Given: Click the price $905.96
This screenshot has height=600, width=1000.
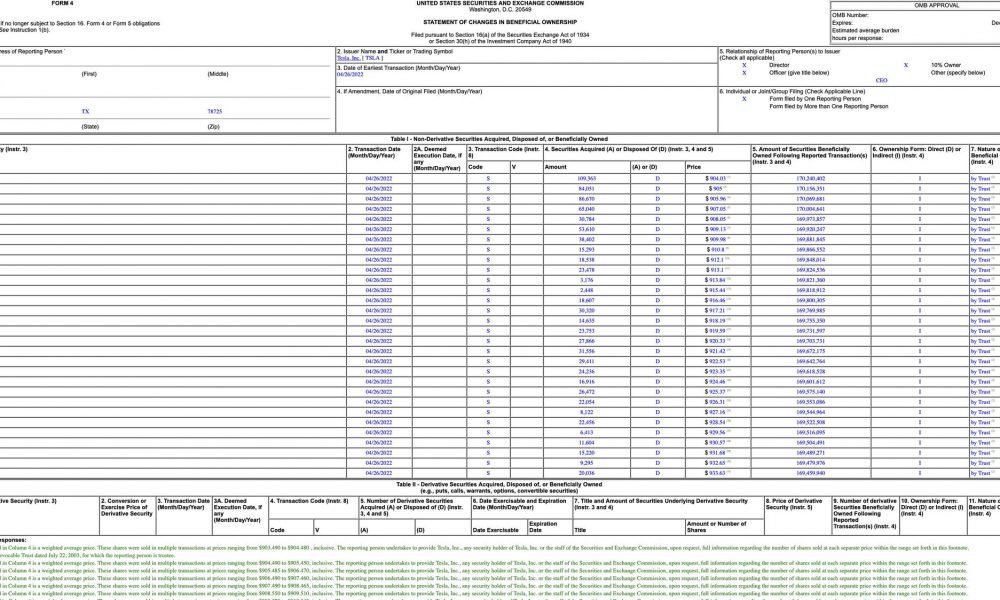Looking at the screenshot, I should pos(716,199).
